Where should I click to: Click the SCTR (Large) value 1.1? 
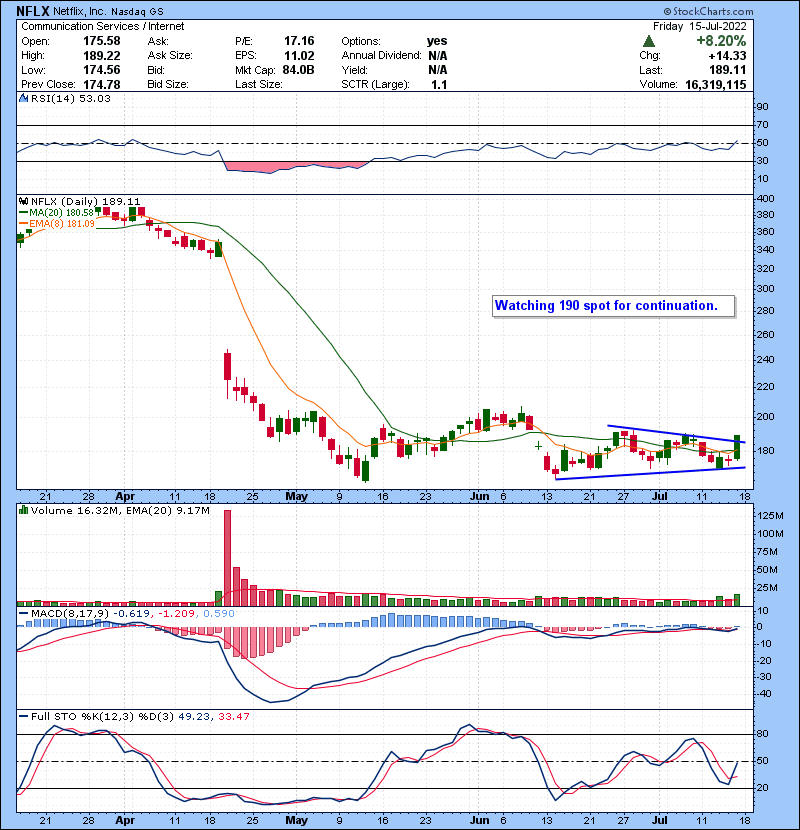point(439,84)
